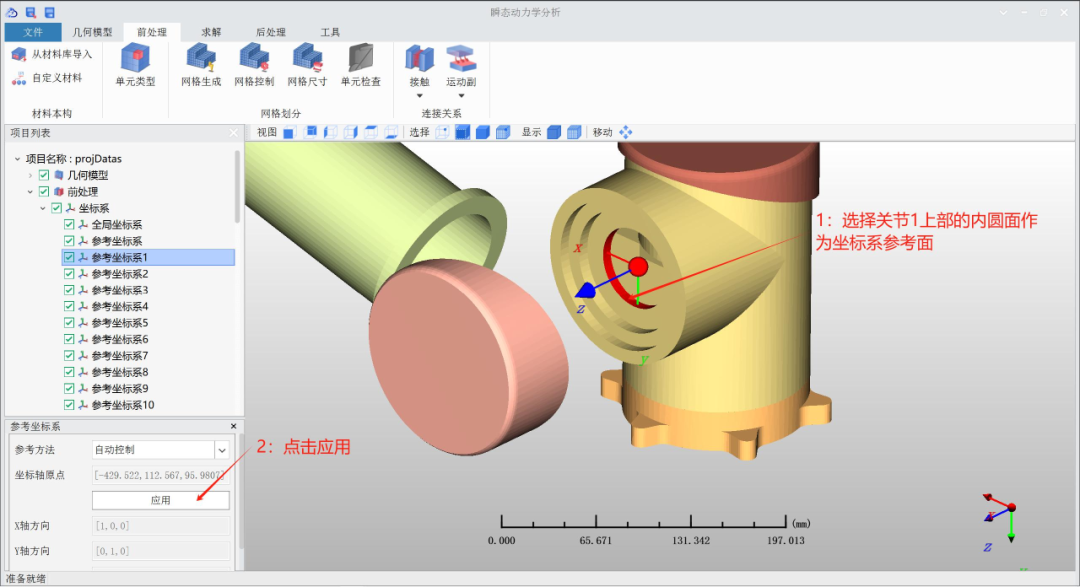This screenshot has width=1080, height=587.
Task: Open the 接触 dropdown arrow
Action: click(419, 96)
